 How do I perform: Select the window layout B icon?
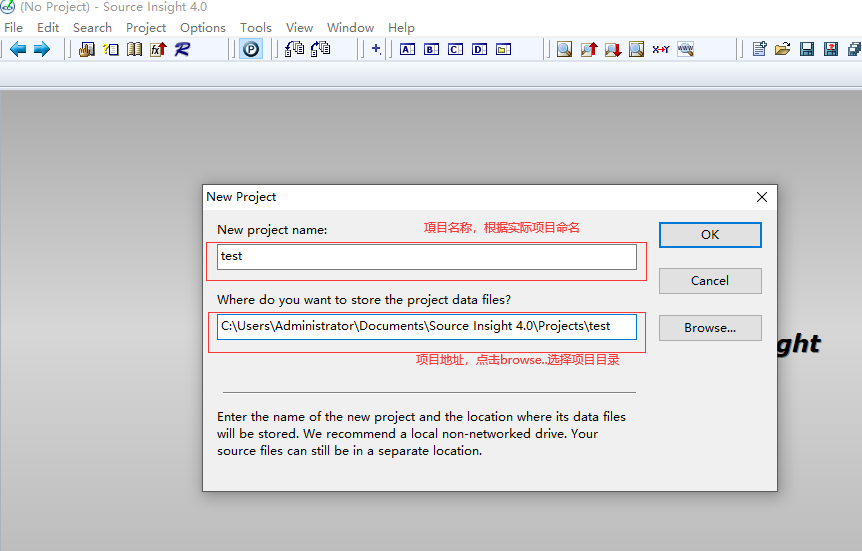click(x=432, y=49)
